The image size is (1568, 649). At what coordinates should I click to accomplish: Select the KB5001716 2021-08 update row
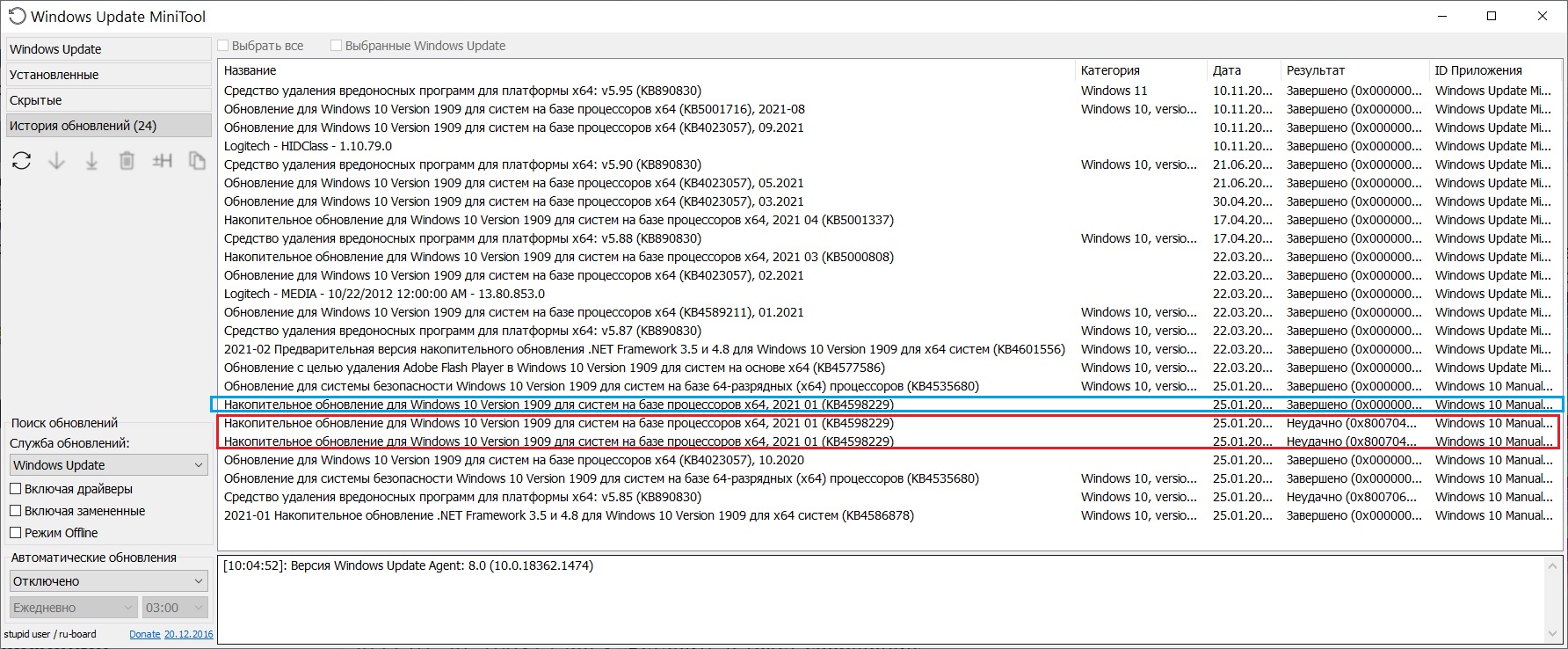889,109
